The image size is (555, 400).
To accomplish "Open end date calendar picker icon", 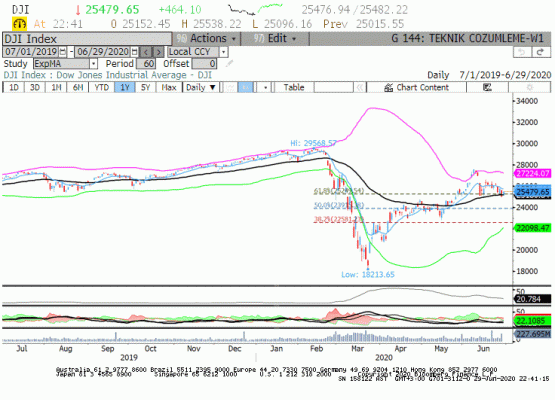I will (135, 52).
